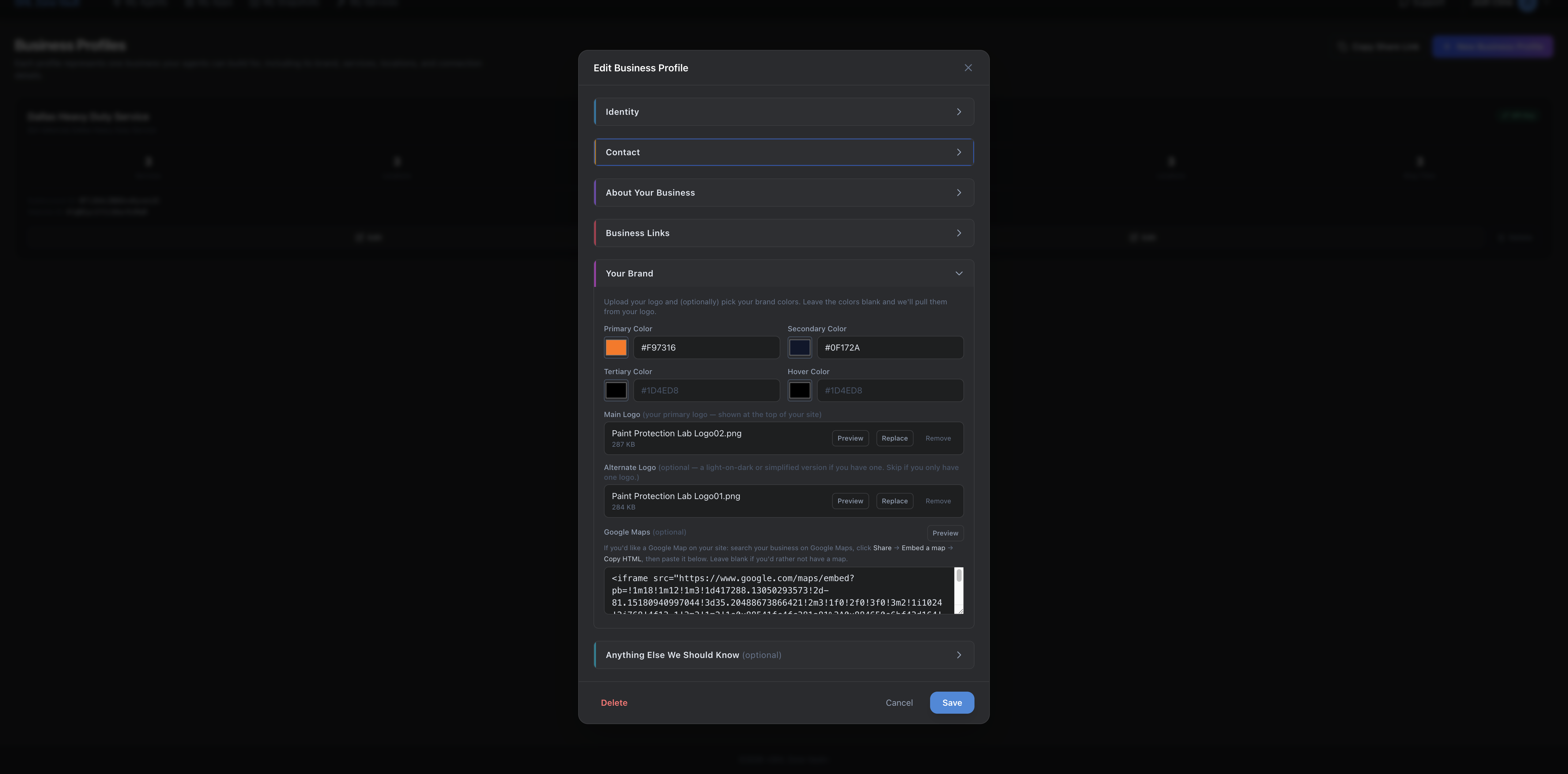Image resolution: width=1568 pixels, height=774 pixels.
Task: Close the Edit Business Profile dialog
Action: (x=968, y=68)
